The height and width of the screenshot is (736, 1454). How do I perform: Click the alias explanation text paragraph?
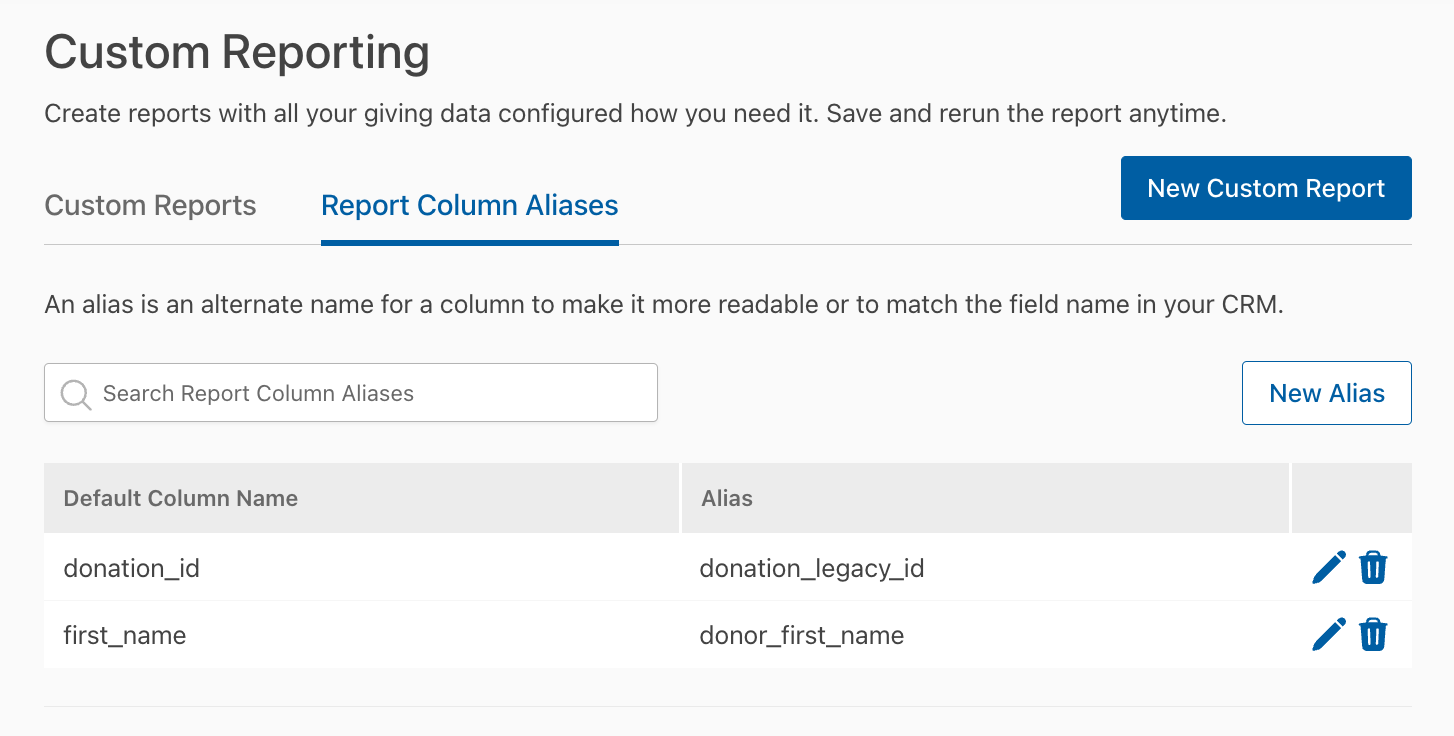click(x=664, y=305)
